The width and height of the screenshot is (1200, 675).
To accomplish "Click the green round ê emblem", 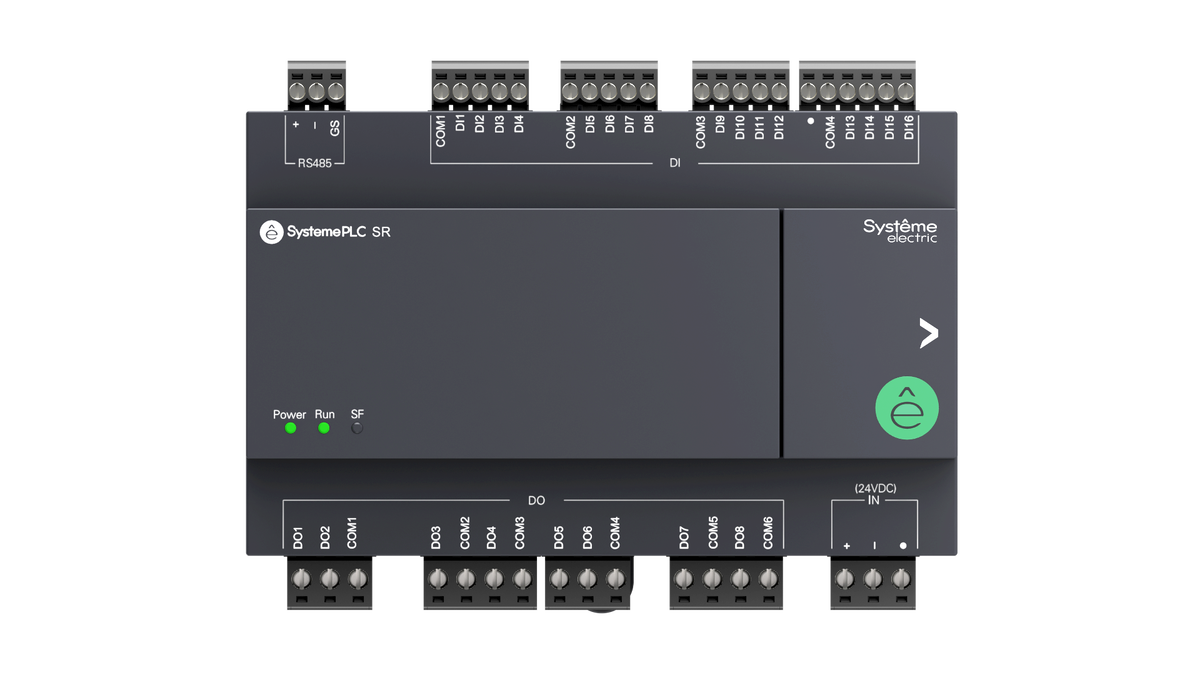I will click(x=907, y=408).
